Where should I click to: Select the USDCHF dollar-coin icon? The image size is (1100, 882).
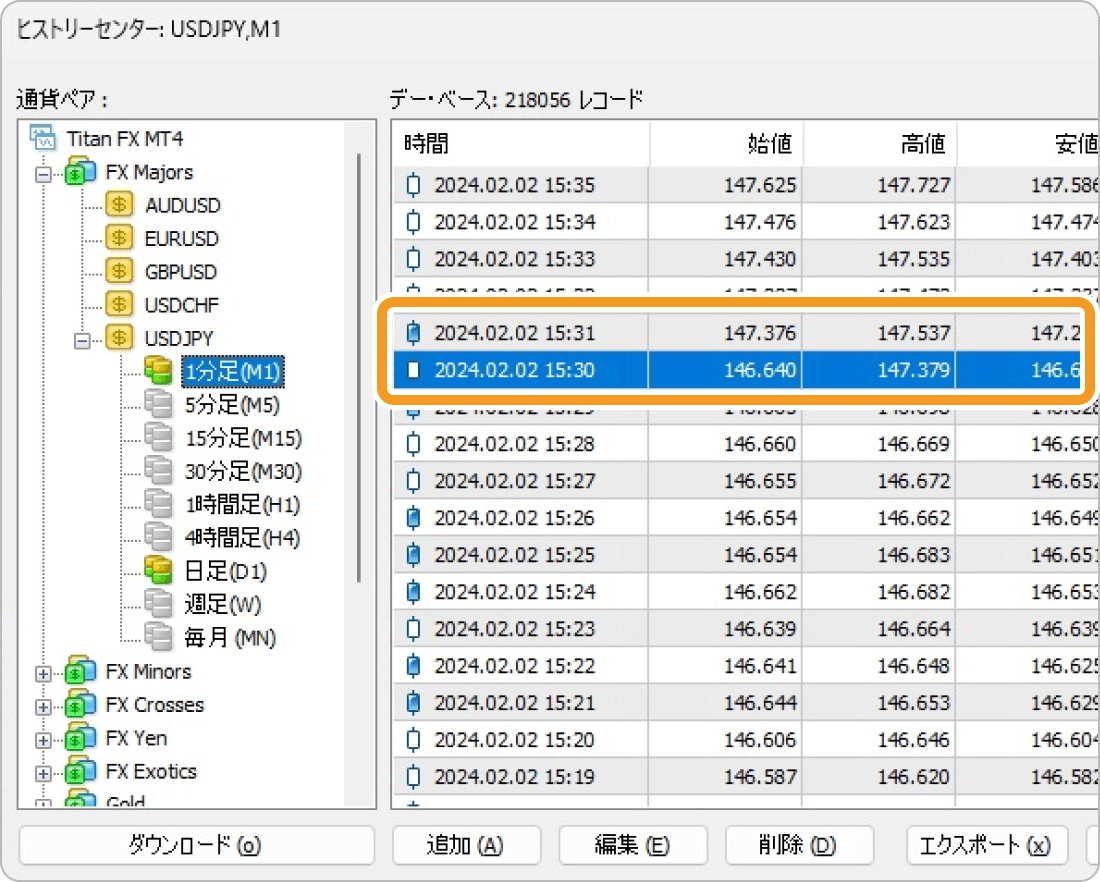[119, 305]
